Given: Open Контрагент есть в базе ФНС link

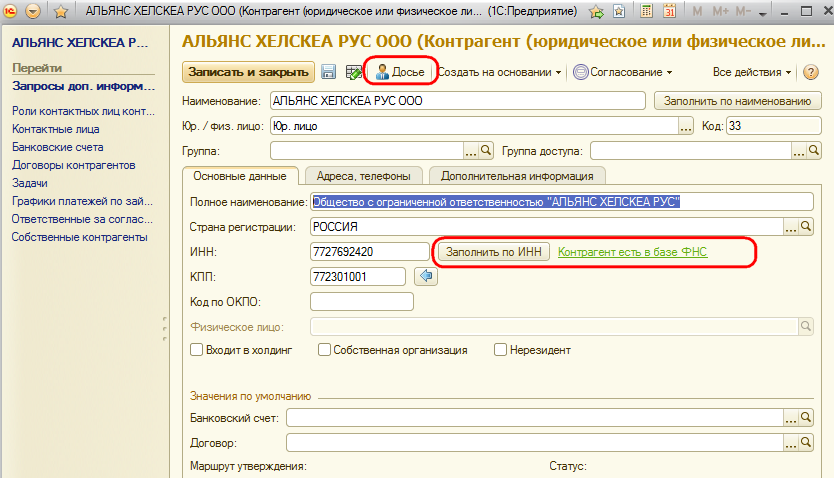Looking at the screenshot, I should (632, 252).
